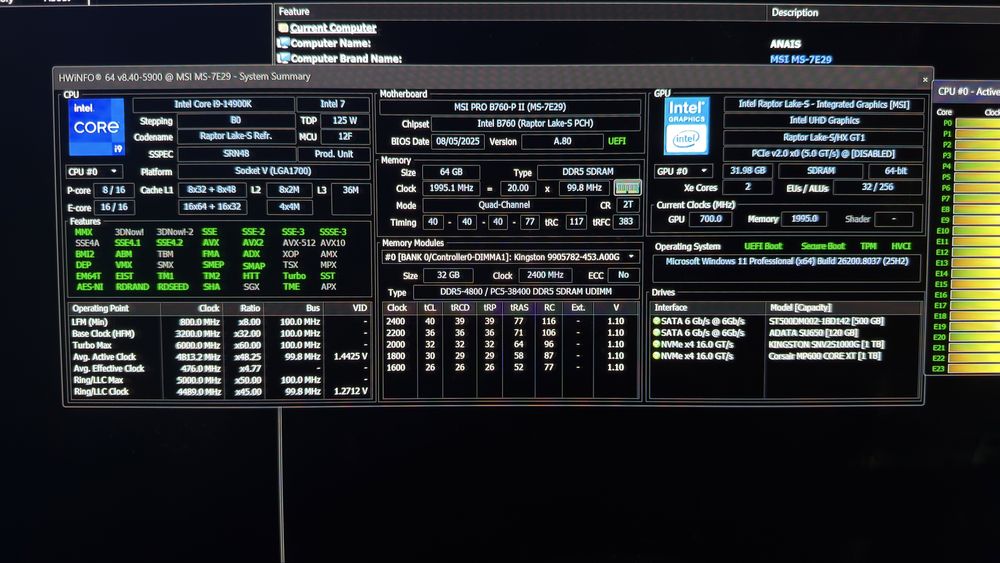Image resolution: width=1000 pixels, height=563 pixels.
Task: Click the Codename field Raptor Lake-S Refr.
Action: point(236,136)
